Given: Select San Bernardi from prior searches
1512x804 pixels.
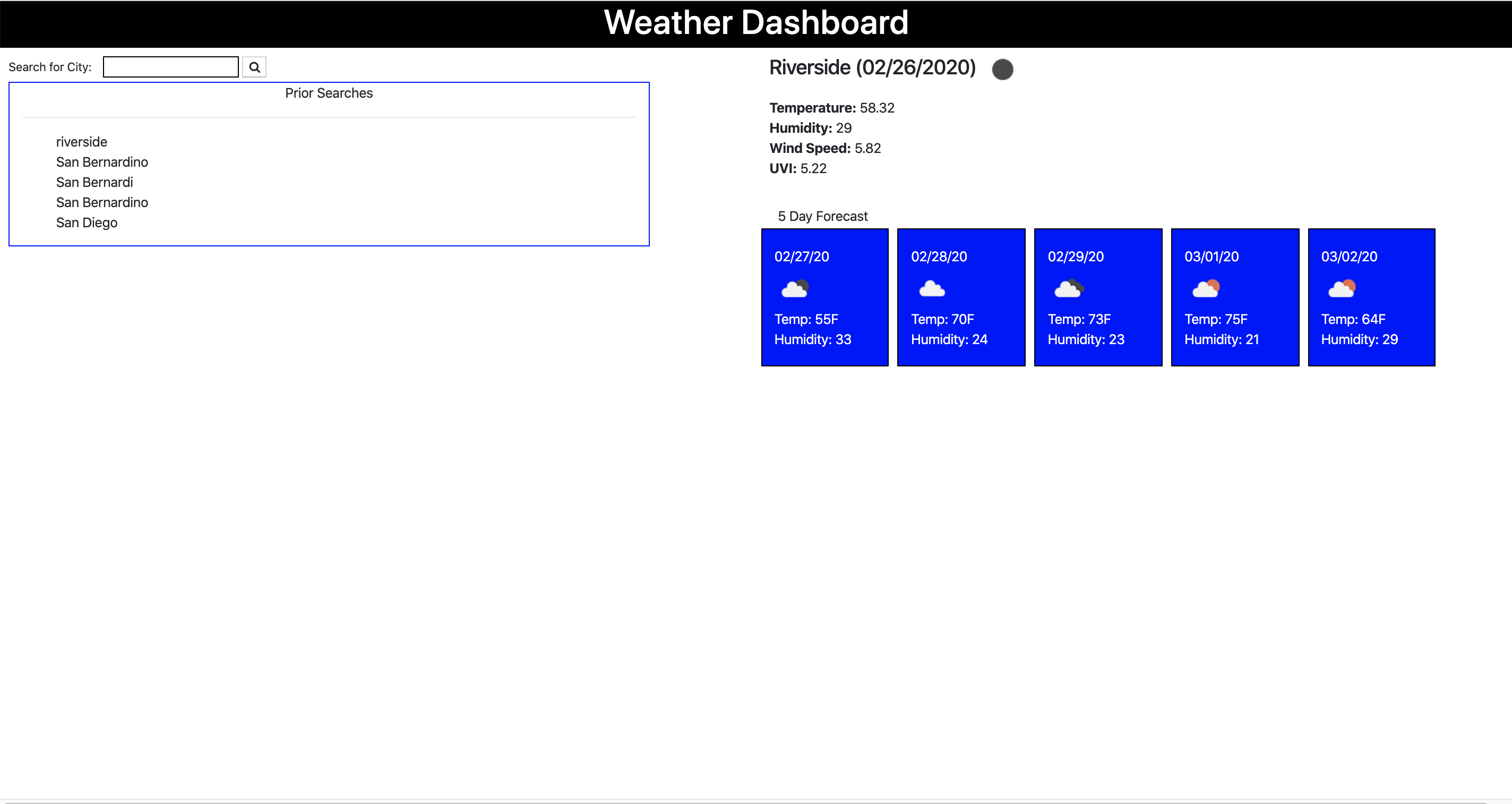Looking at the screenshot, I should (x=94, y=182).
